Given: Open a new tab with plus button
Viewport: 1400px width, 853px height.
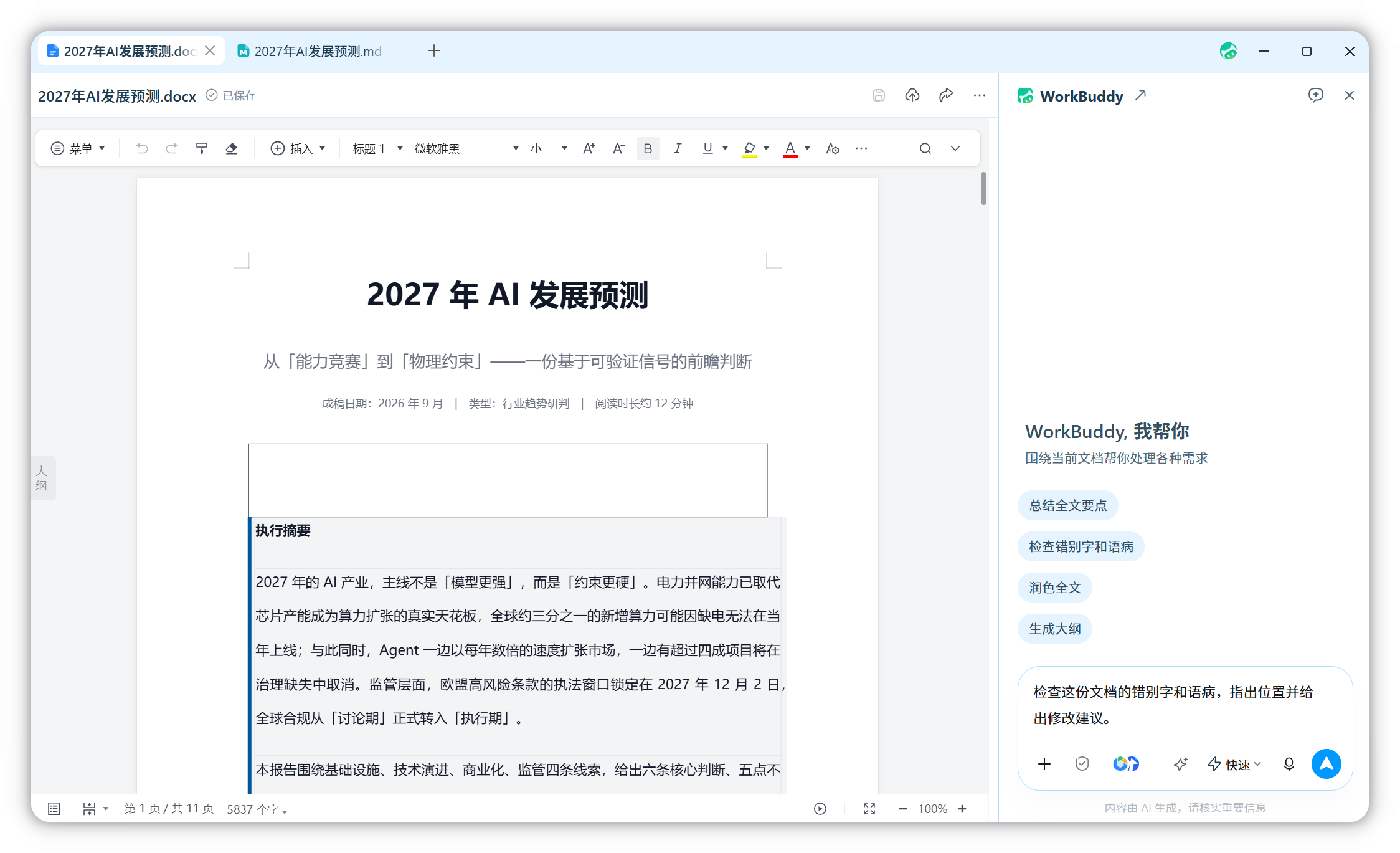Looking at the screenshot, I should pyautogui.click(x=434, y=50).
